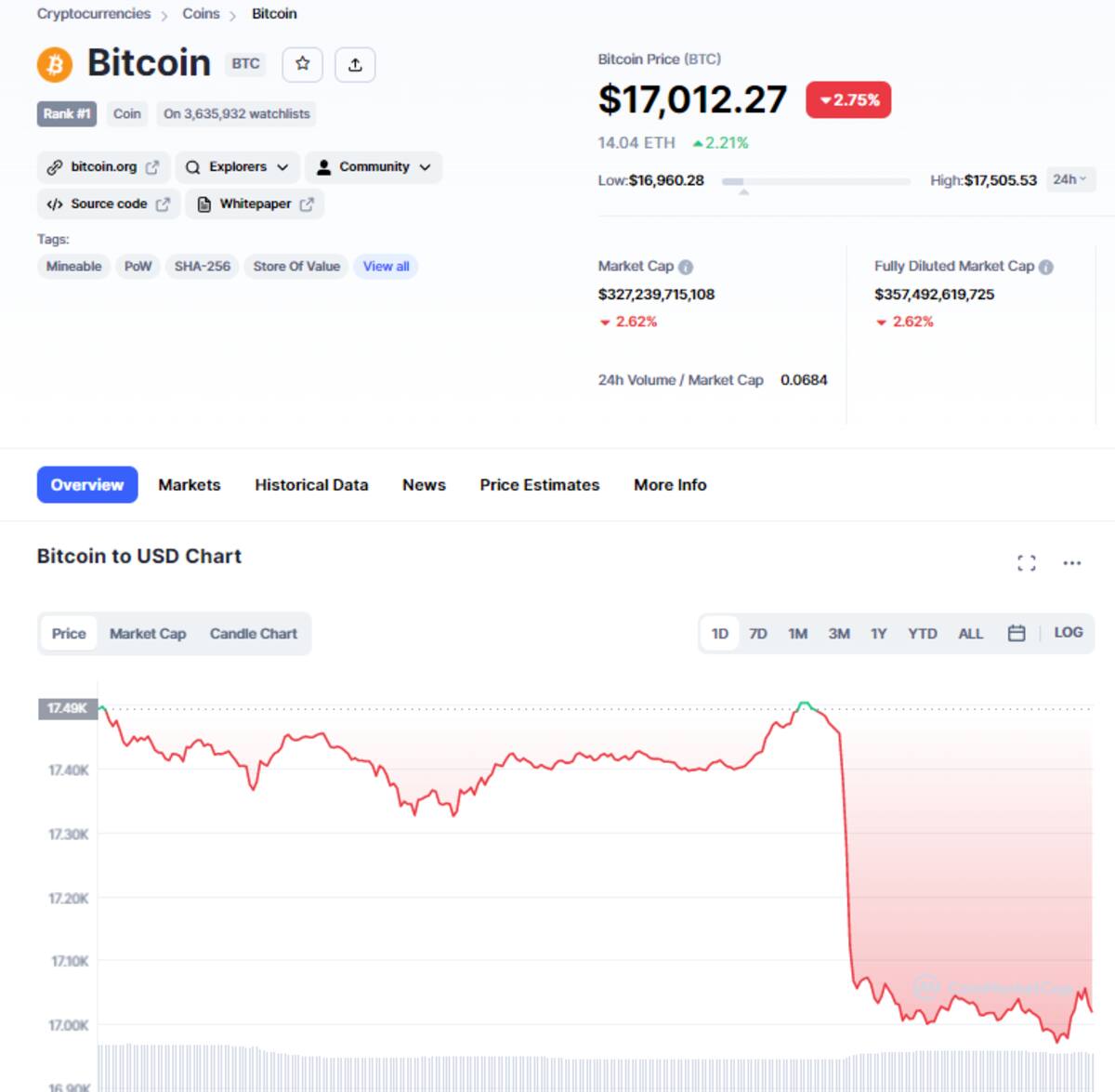1115x1092 pixels.
Task: Open the 24h range dropdown
Action: [x=1070, y=179]
